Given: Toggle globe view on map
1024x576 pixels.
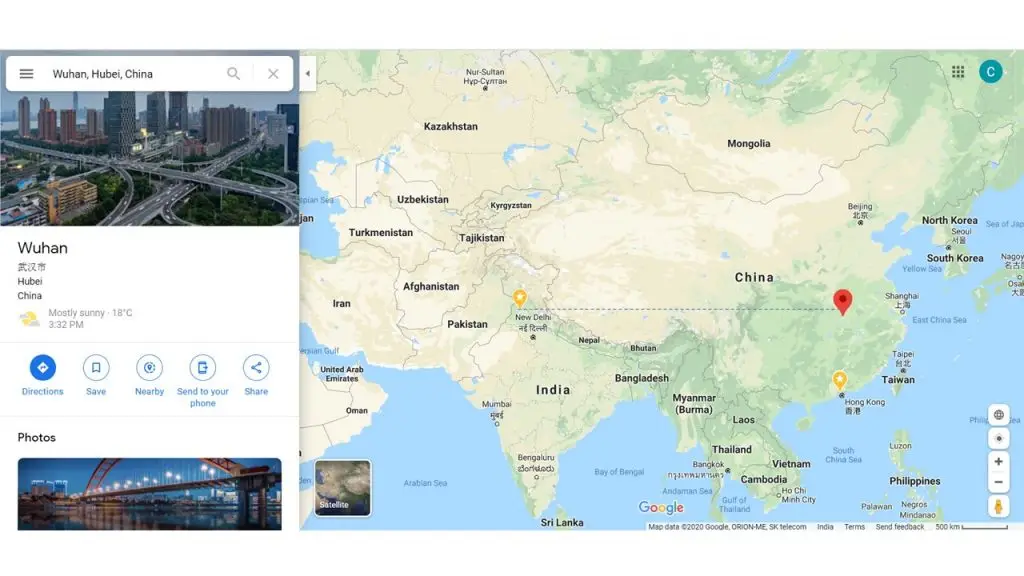Looking at the screenshot, I should click(998, 415).
